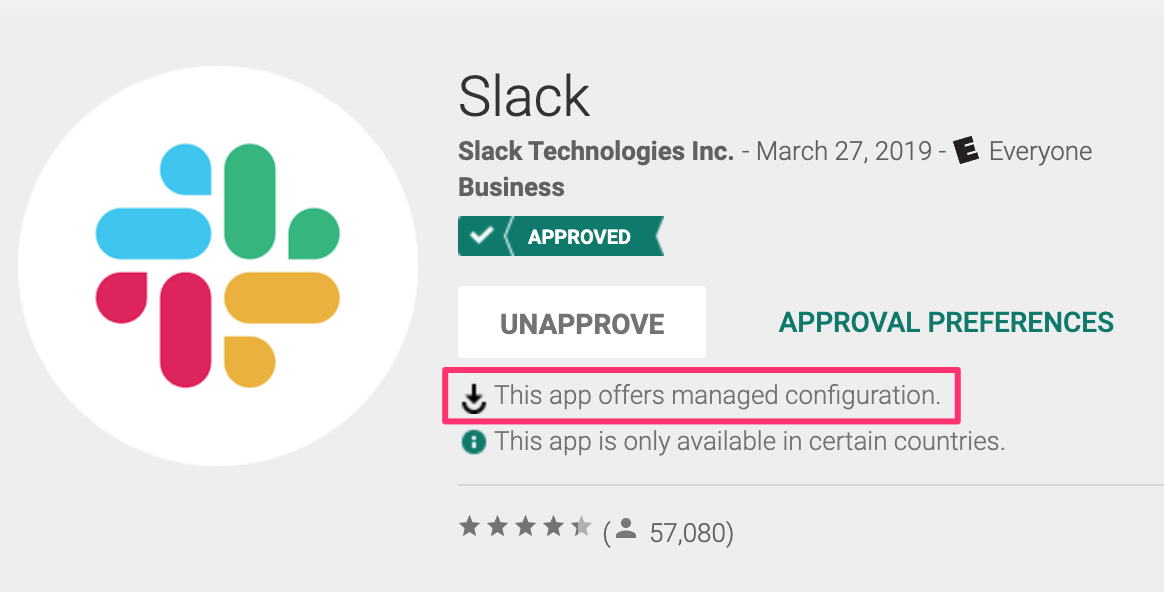Click the third rating star
Screen dimensions: 1164x592
525,527
